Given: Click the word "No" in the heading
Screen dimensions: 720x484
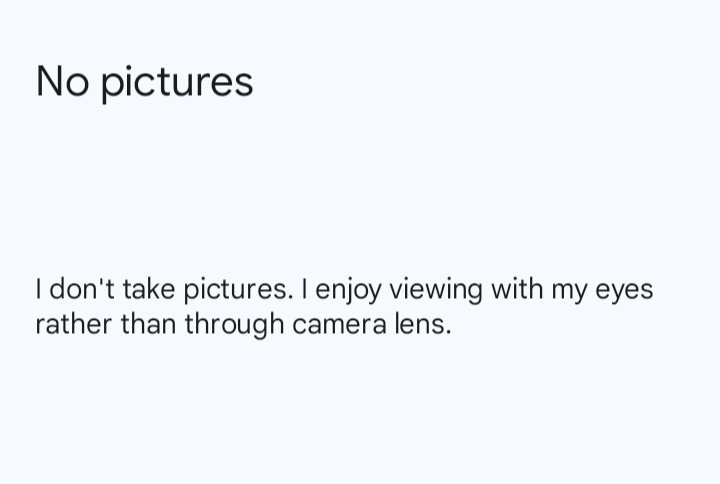Looking at the screenshot, I should tap(62, 81).
